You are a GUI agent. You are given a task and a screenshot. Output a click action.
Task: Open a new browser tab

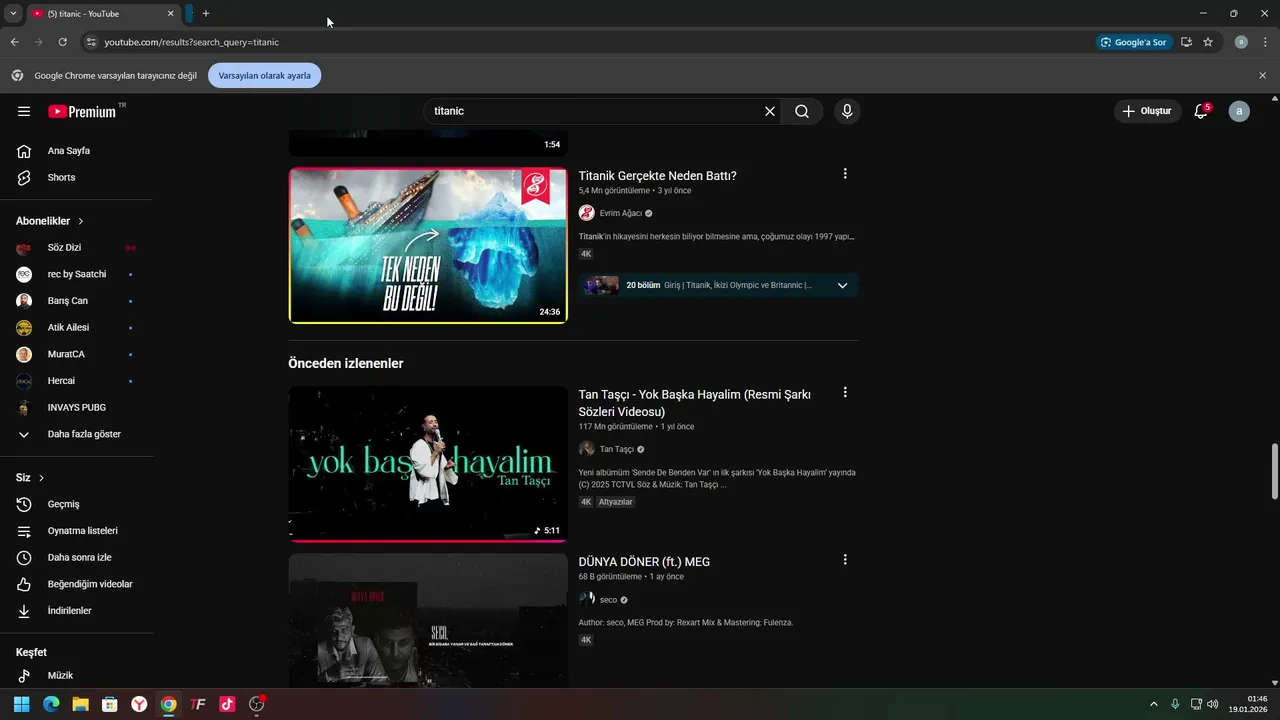click(x=206, y=14)
